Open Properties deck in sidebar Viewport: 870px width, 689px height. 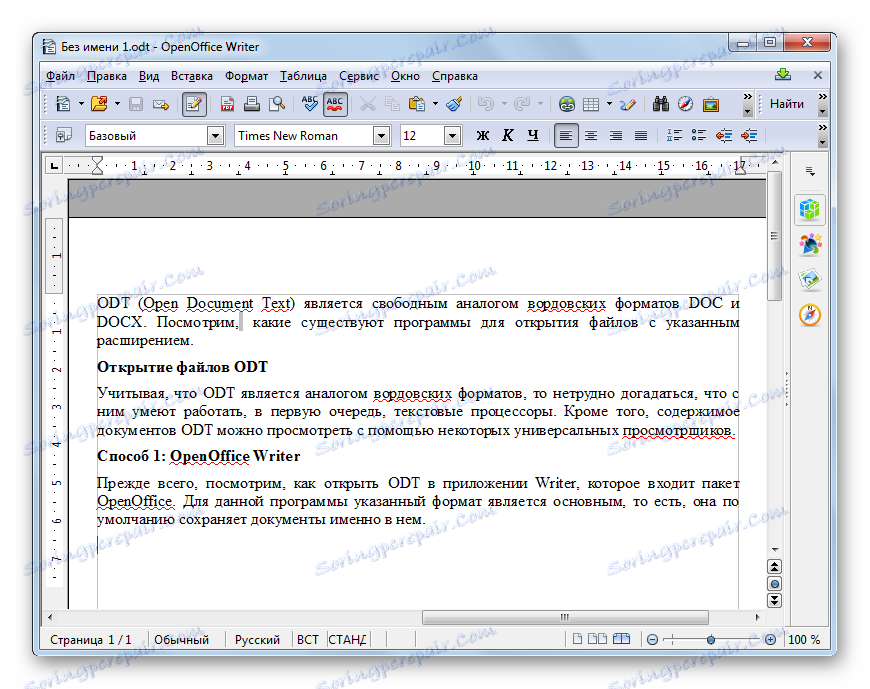click(810, 209)
